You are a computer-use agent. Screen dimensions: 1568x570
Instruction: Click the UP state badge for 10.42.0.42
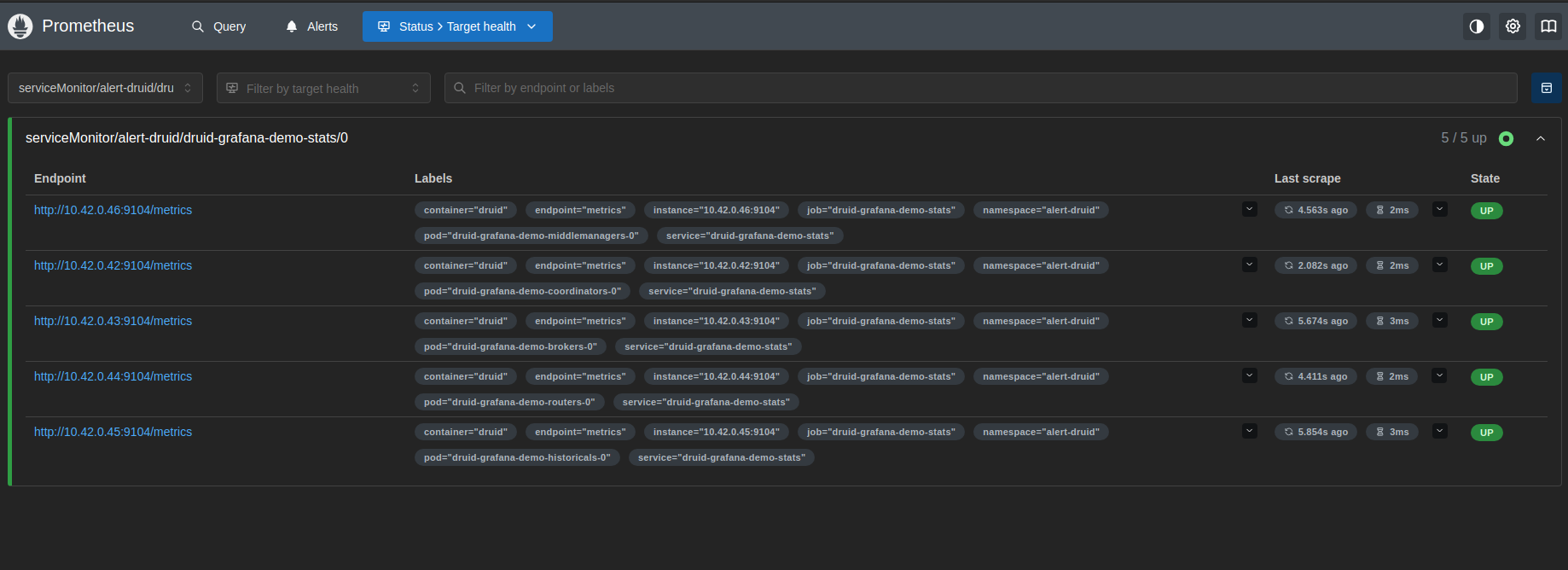[1487, 266]
